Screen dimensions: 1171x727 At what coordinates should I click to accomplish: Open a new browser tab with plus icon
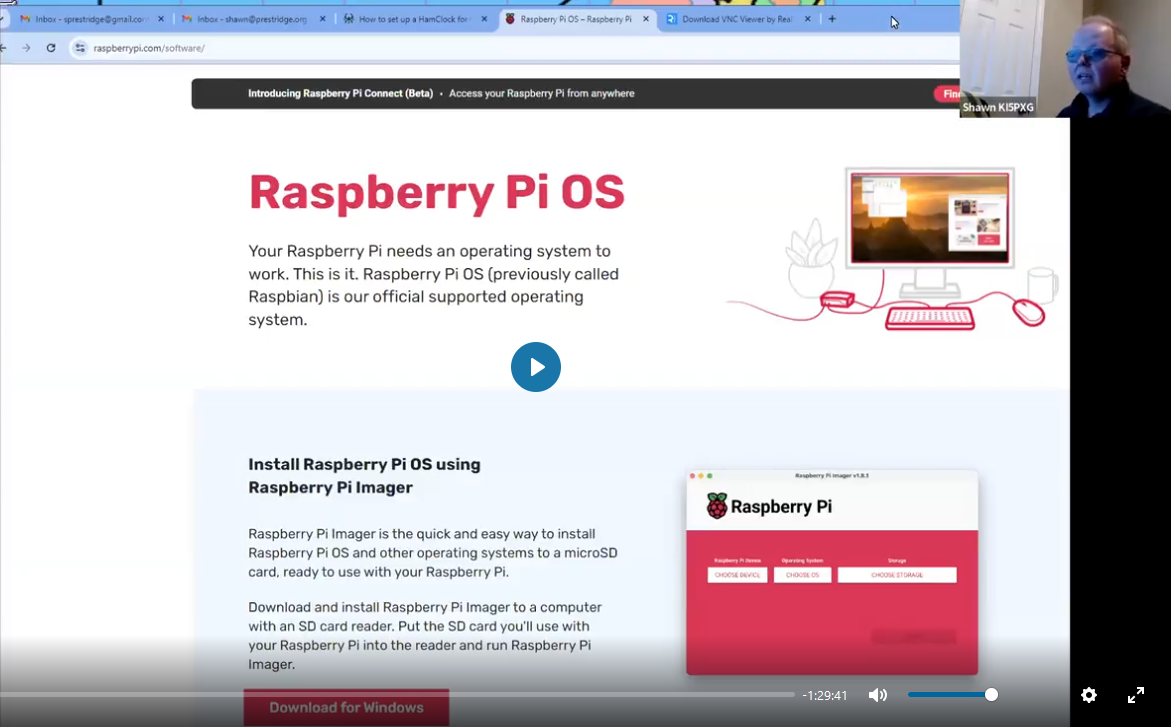tap(832, 19)
